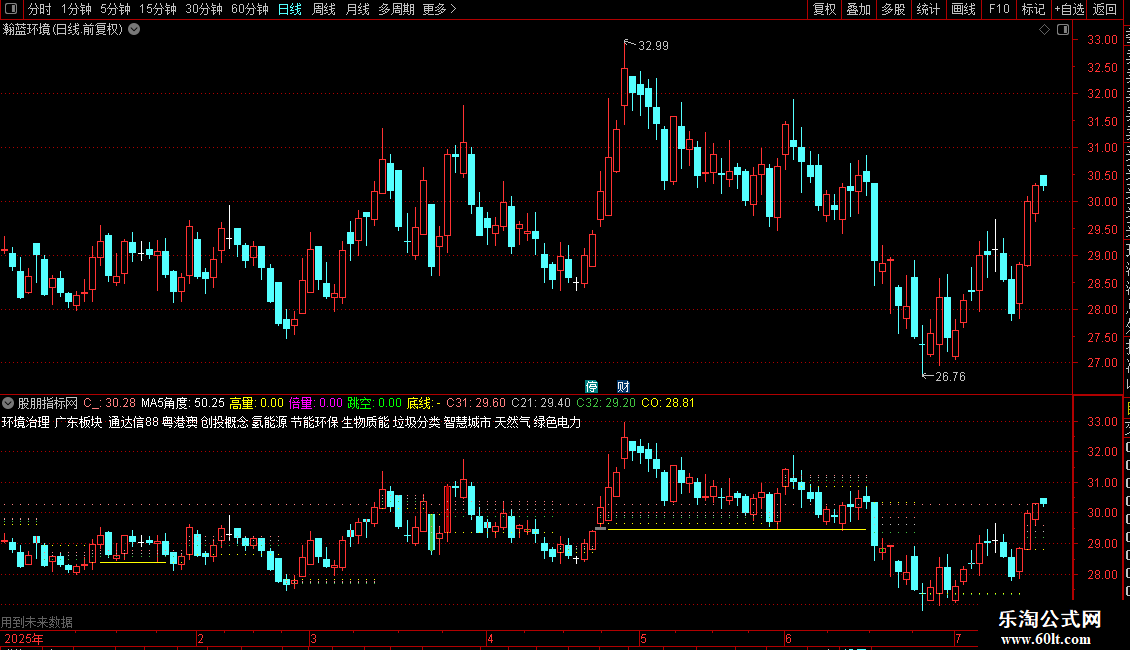Click the 瀚蓝环境(日线.前复权) chart title
Image resolution: width=1130 pixels, height=650 pixels.
coord(63,30)
